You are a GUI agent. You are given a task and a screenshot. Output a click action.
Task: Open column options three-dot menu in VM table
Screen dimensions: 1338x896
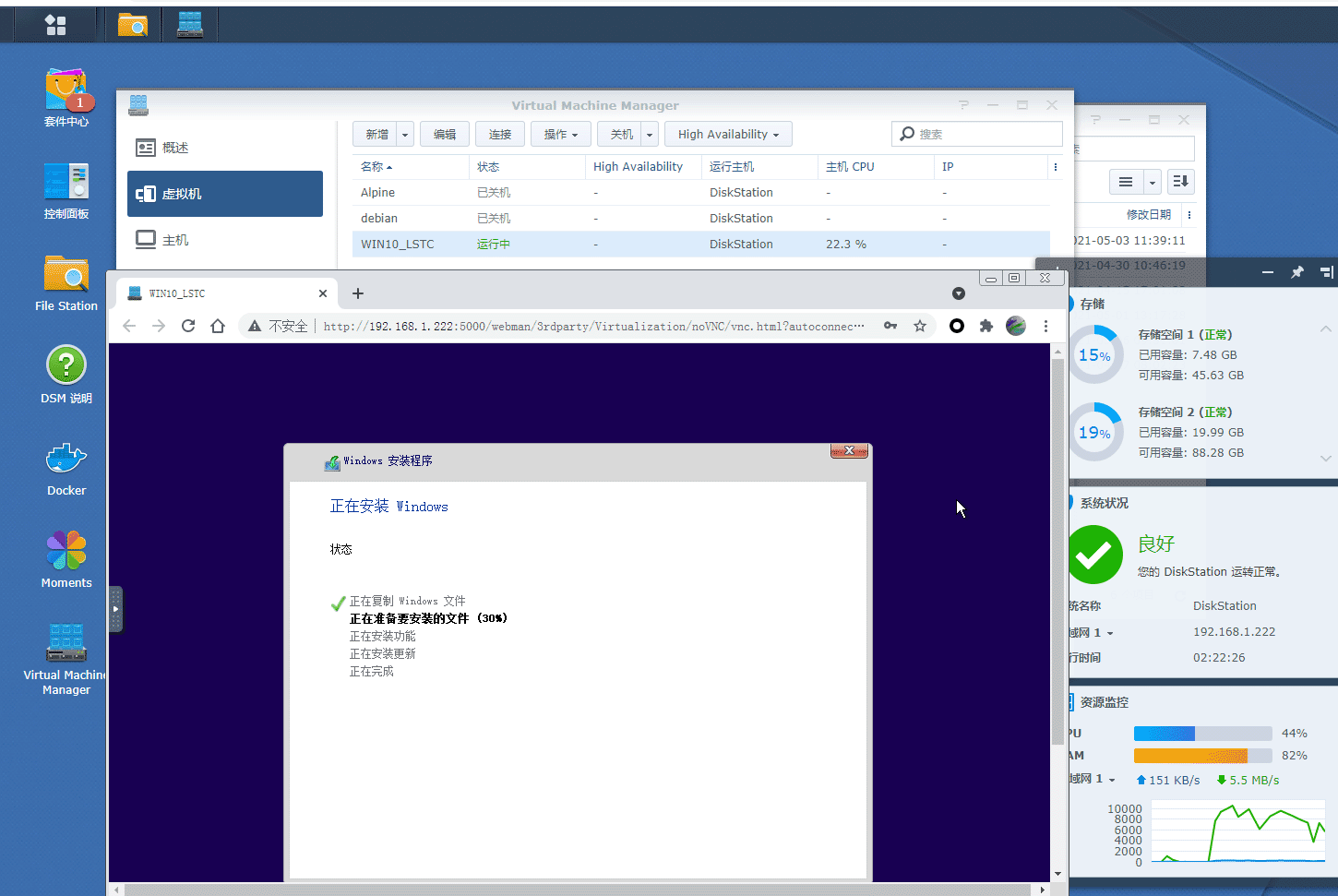[x=1056, y=167]
